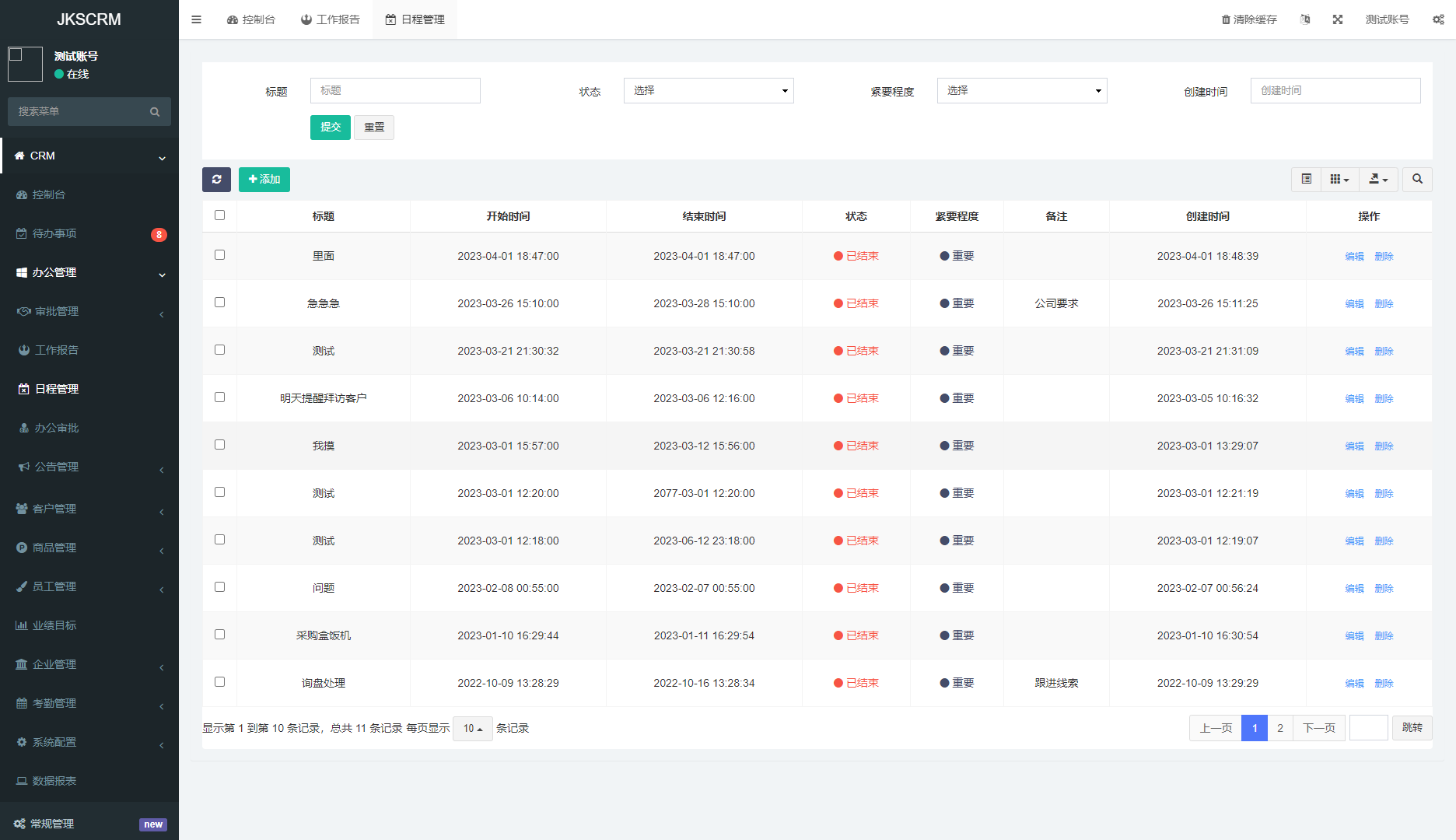Screen dimensions: 1456x840
Task: Toggle card view icon in table toolbar
Action: pos(1307,180)
